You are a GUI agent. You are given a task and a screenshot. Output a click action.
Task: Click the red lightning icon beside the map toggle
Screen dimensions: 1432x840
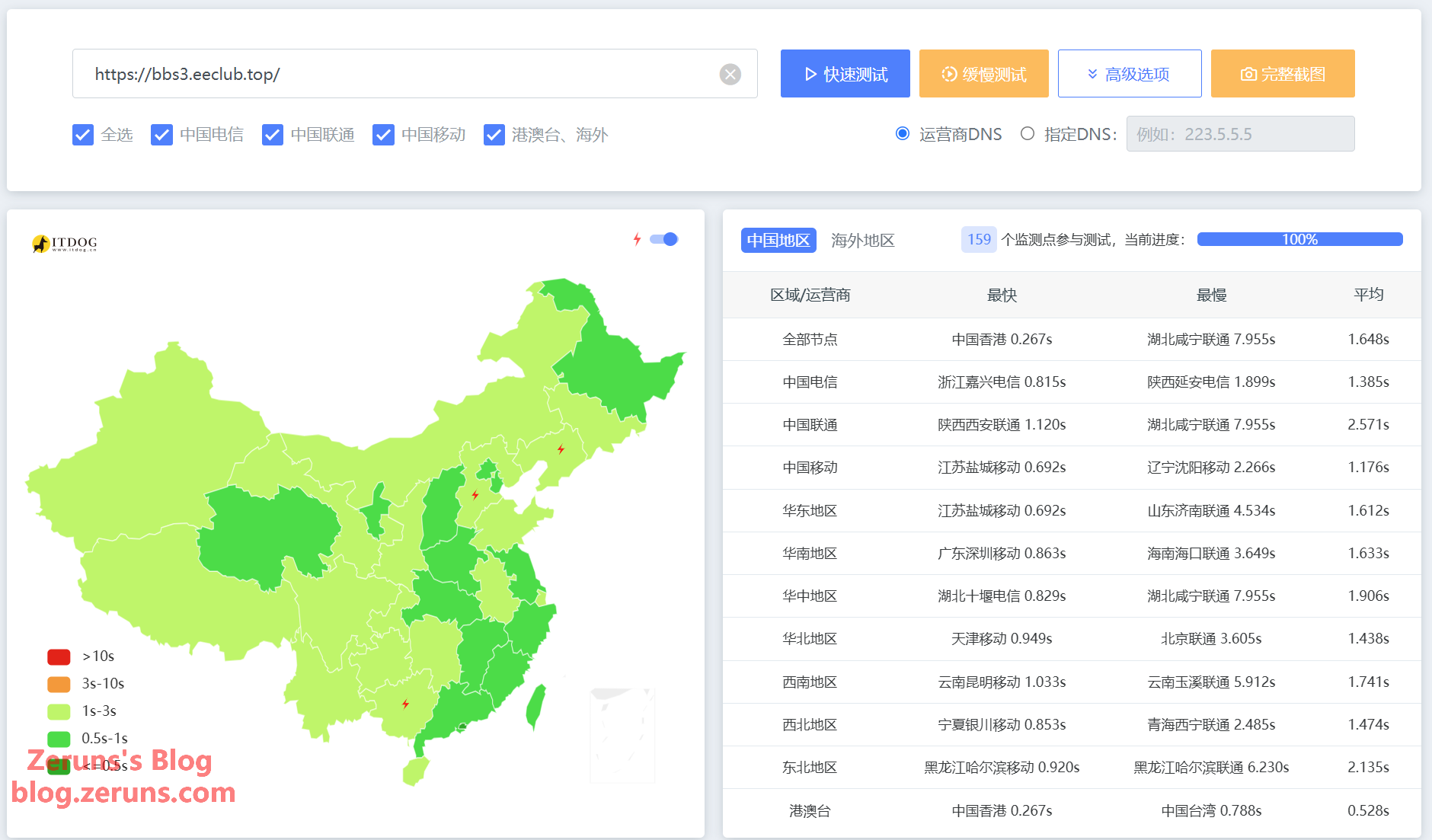637,239
